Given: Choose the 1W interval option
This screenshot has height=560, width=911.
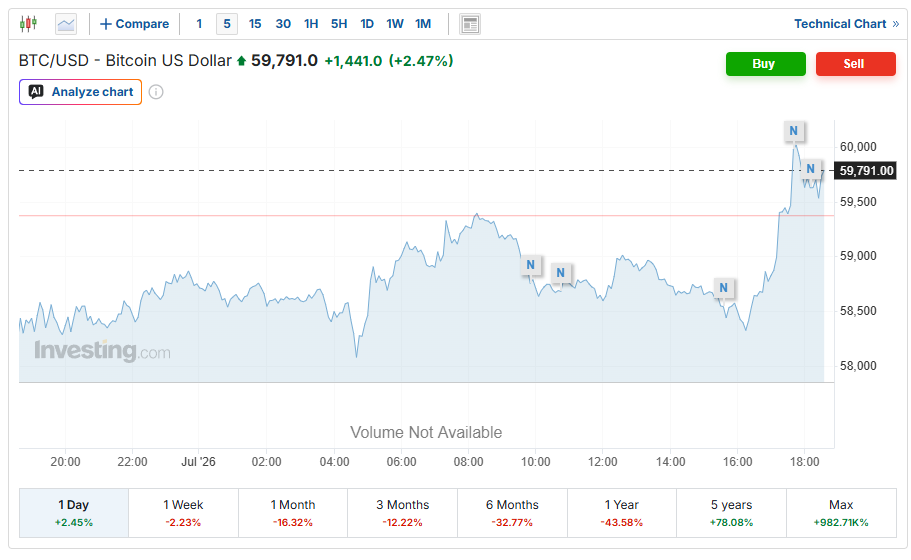Looking at the screenshot, I should (395, 24).
